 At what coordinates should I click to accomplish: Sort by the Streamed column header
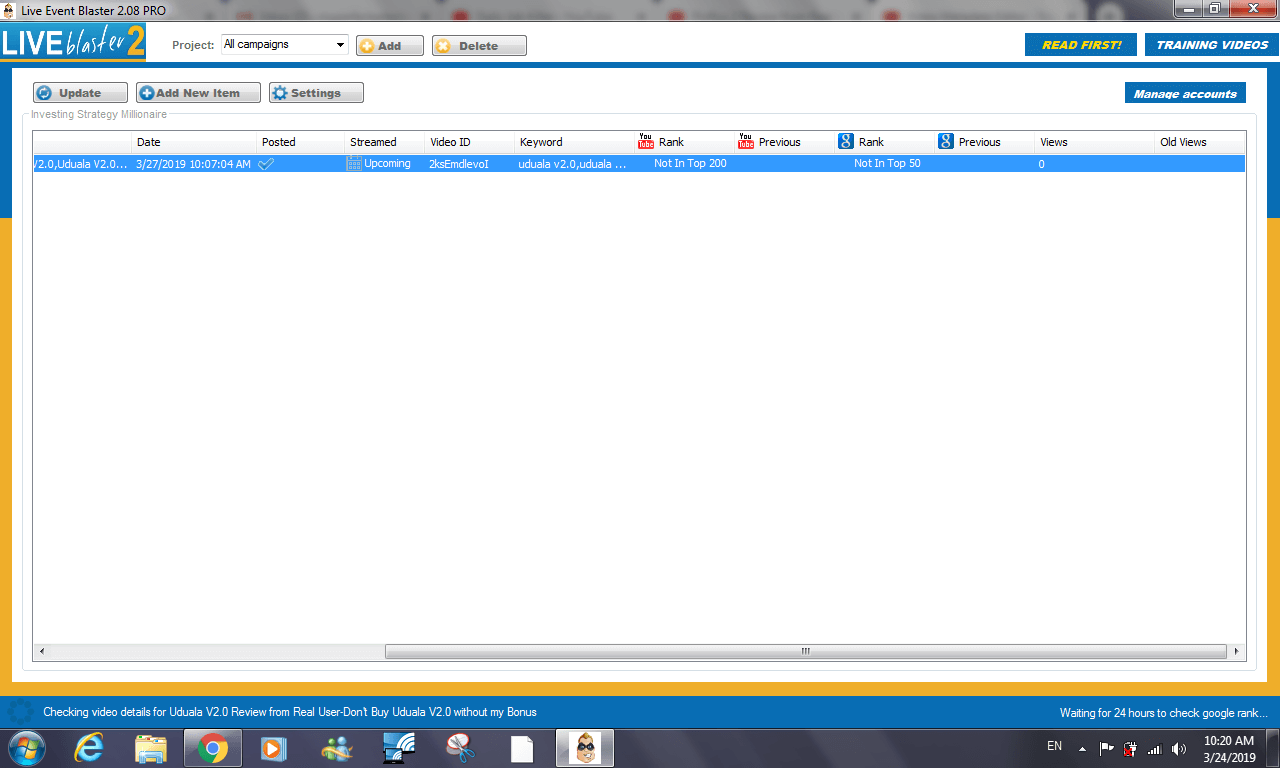pos(385,142)
